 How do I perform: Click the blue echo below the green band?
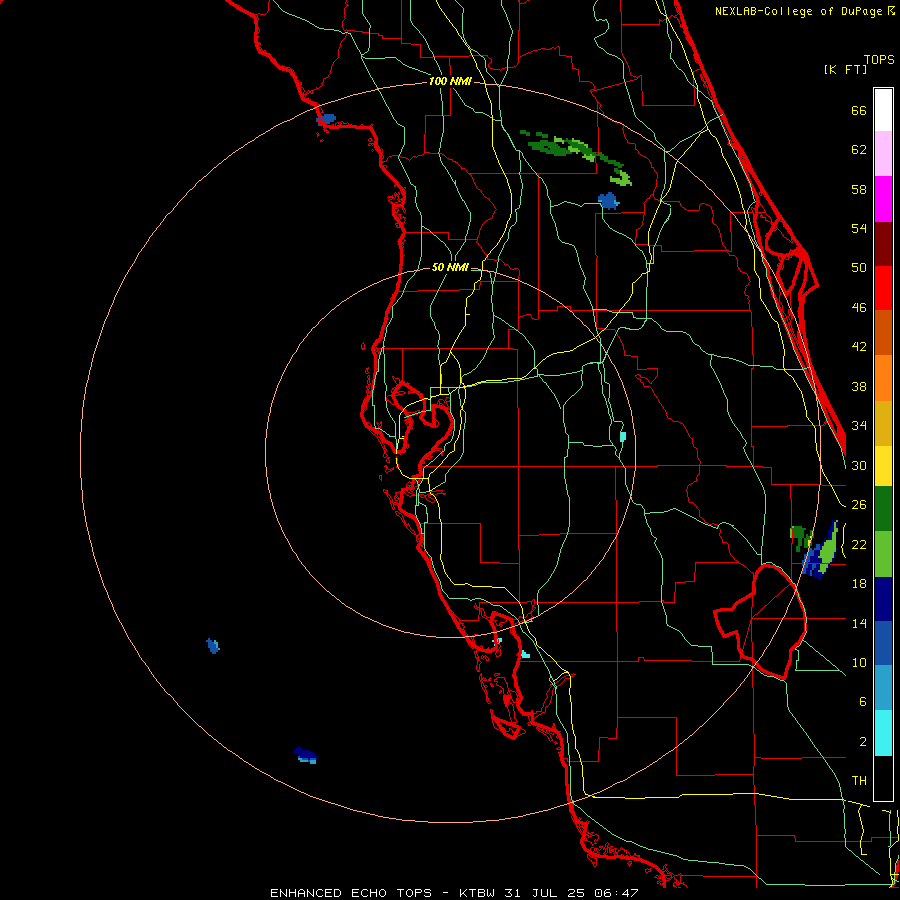tap(608, 201)
